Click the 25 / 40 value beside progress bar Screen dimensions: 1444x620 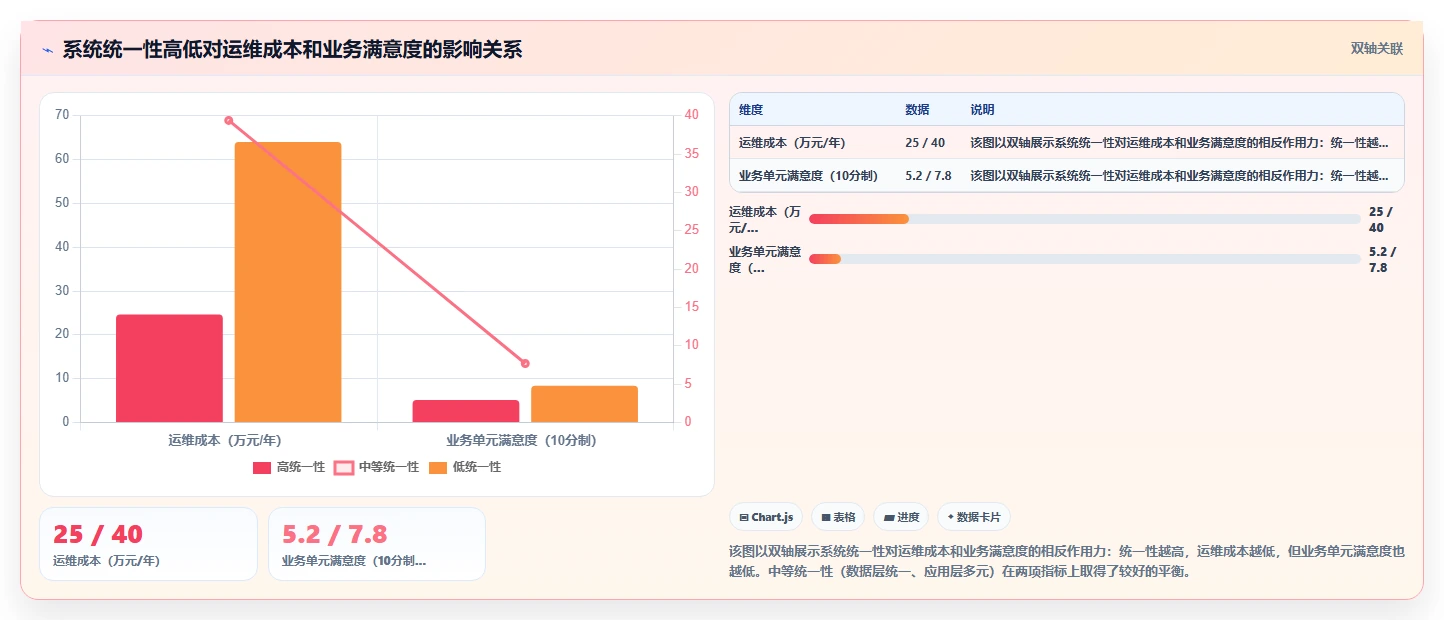[x=1380, y=220]
